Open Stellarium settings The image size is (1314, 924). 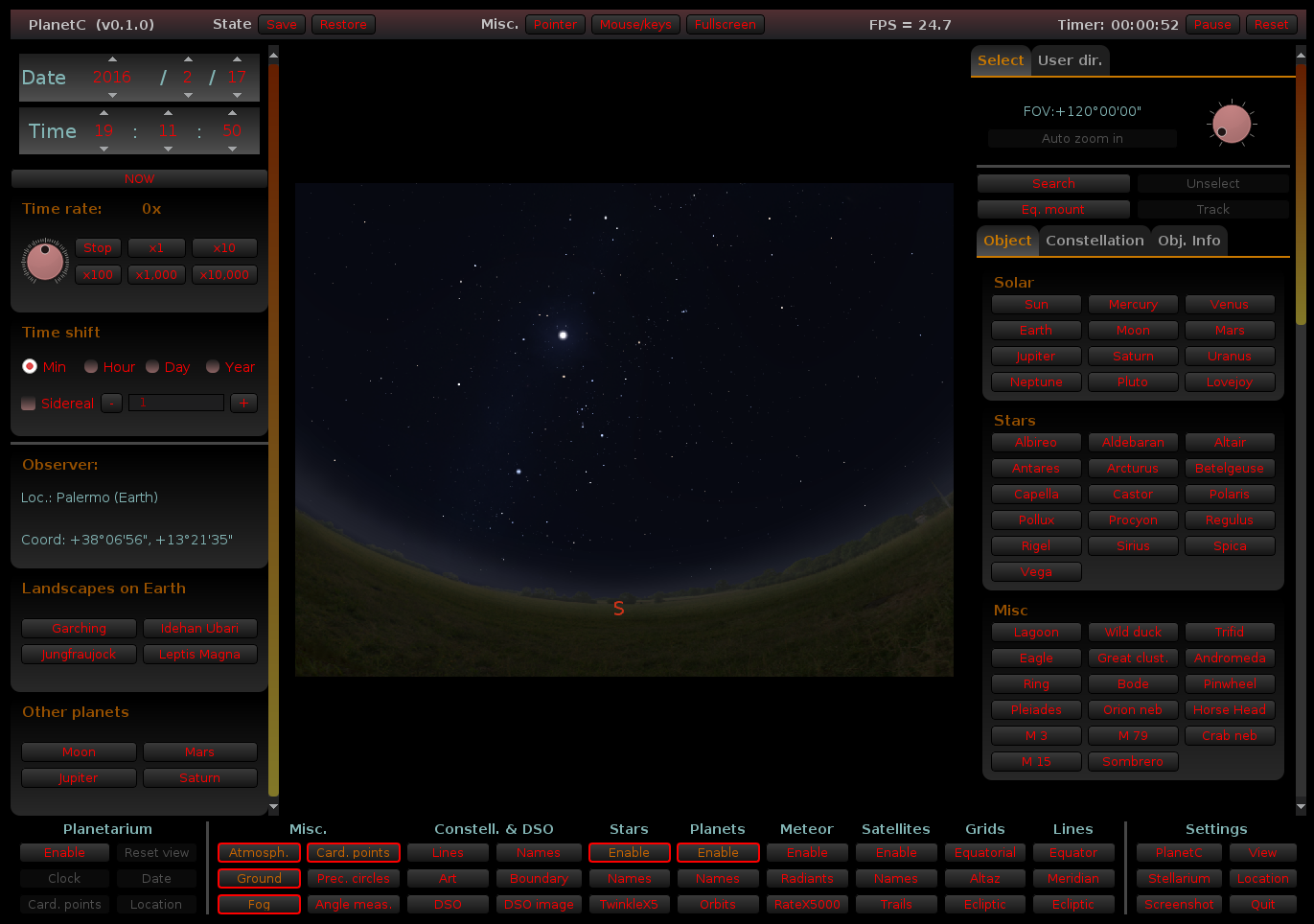point(1179,879)
